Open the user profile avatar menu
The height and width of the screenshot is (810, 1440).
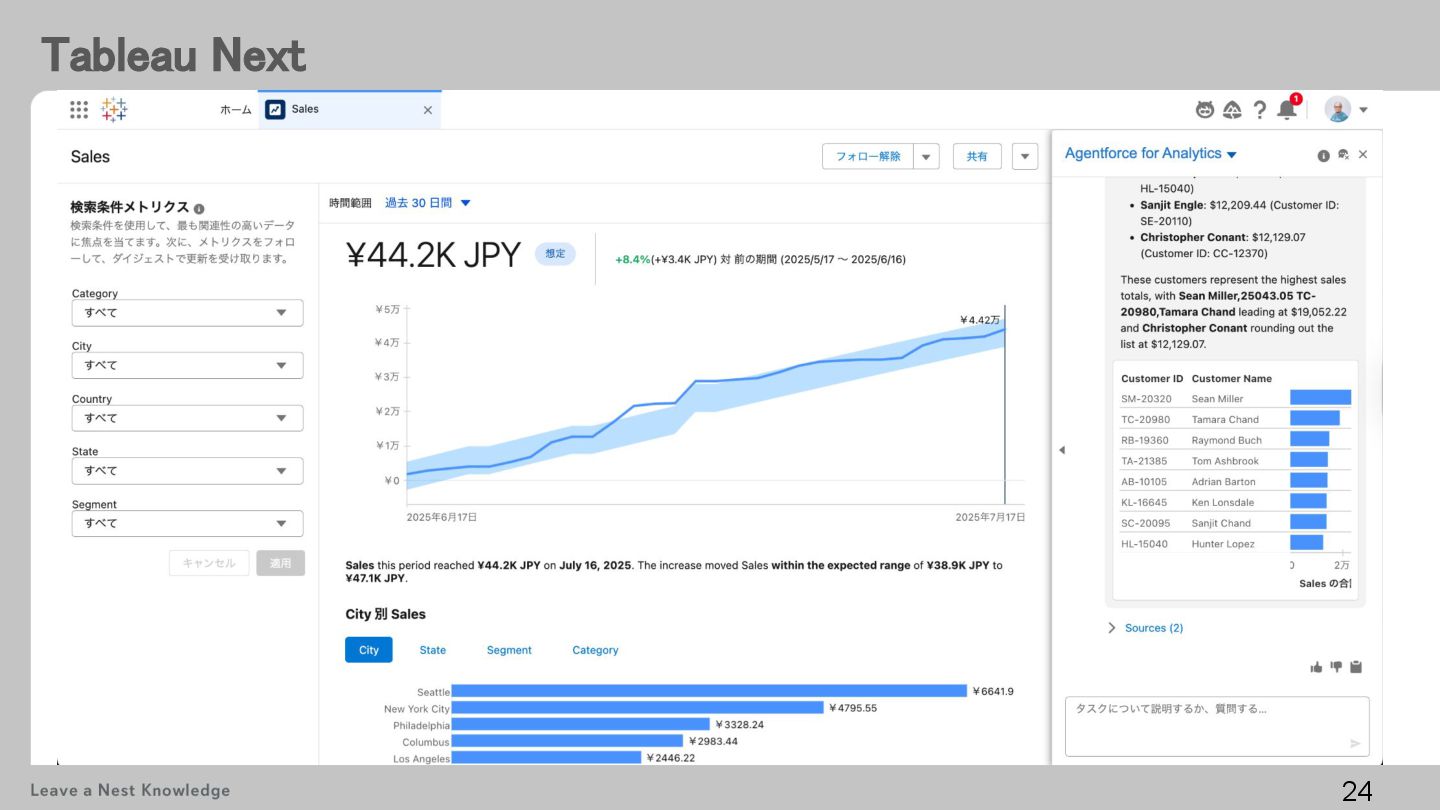coord(1346,110)
